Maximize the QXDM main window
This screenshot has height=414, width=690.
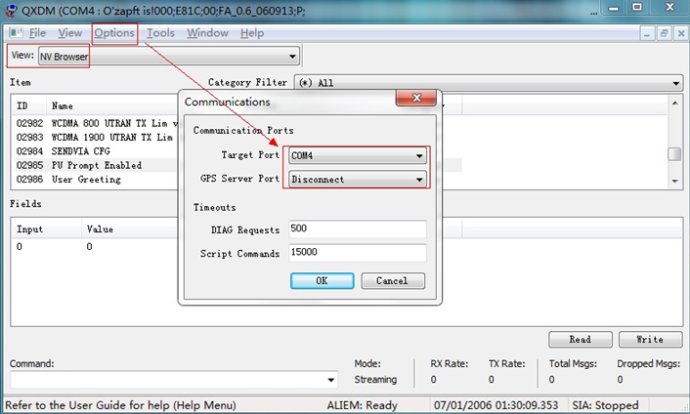tap(637, 7)
